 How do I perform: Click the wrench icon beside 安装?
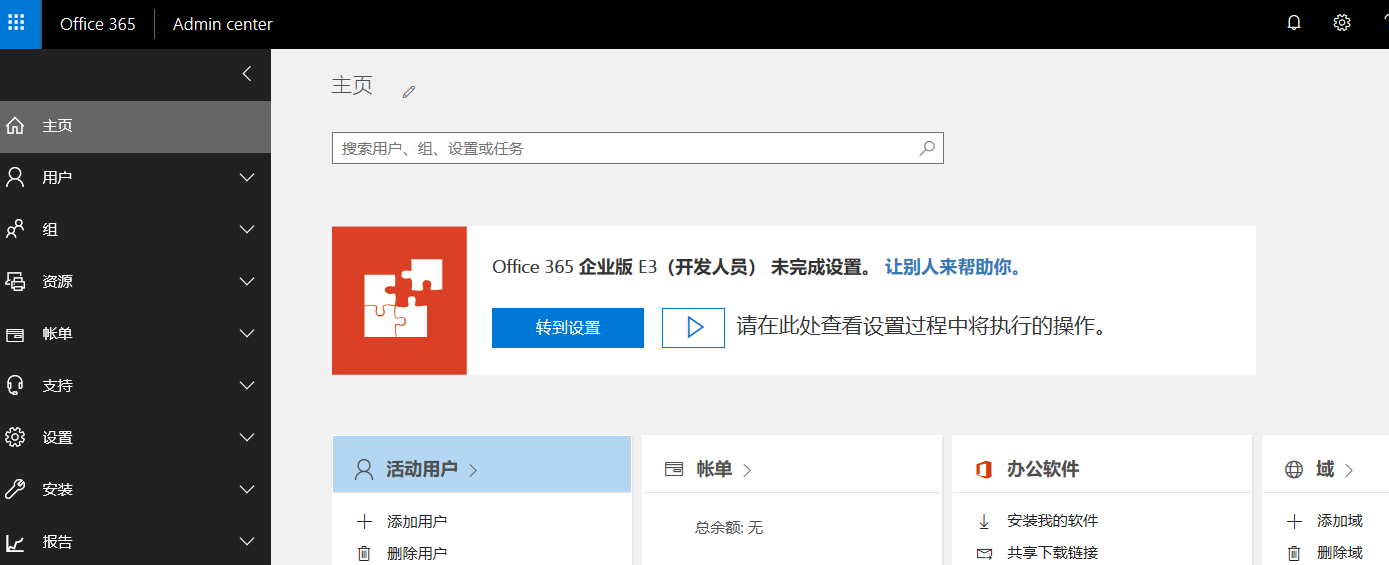[15, 490]
